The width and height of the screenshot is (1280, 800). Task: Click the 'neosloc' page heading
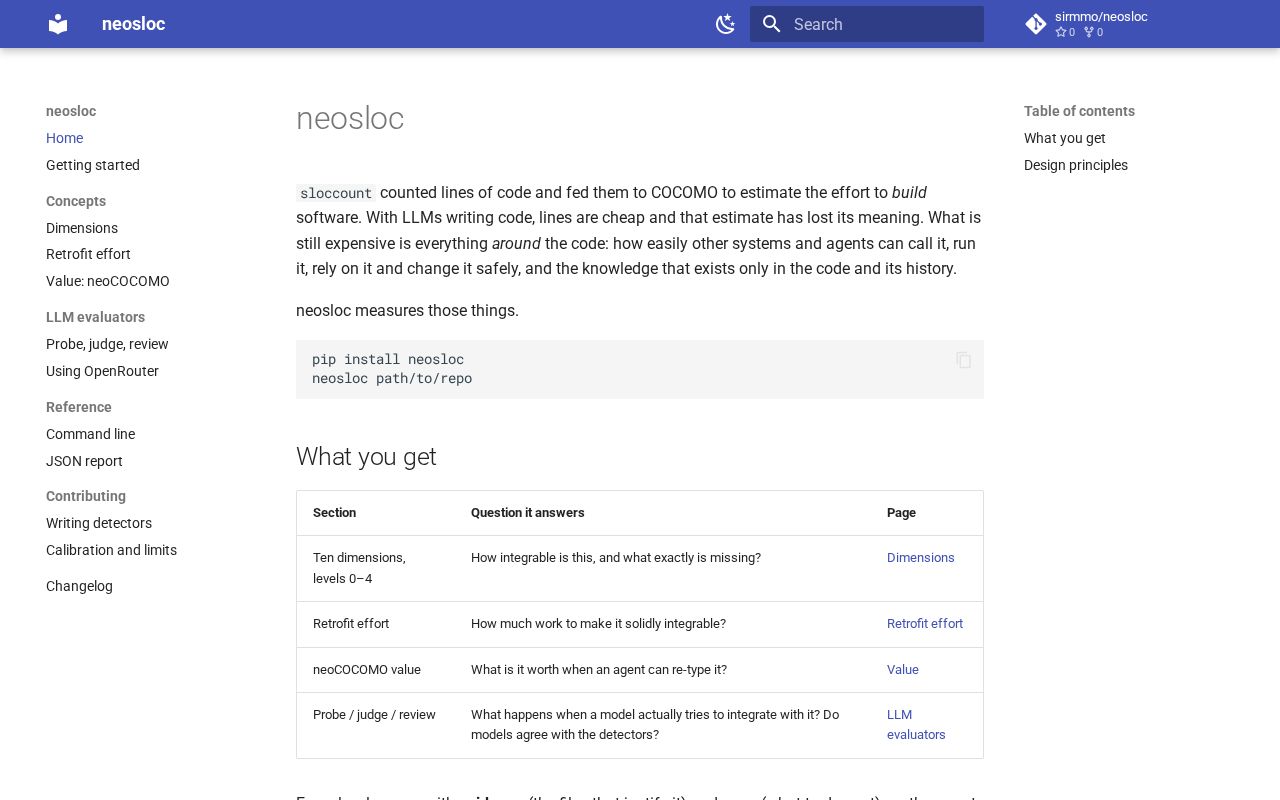[x=350, y=119]
